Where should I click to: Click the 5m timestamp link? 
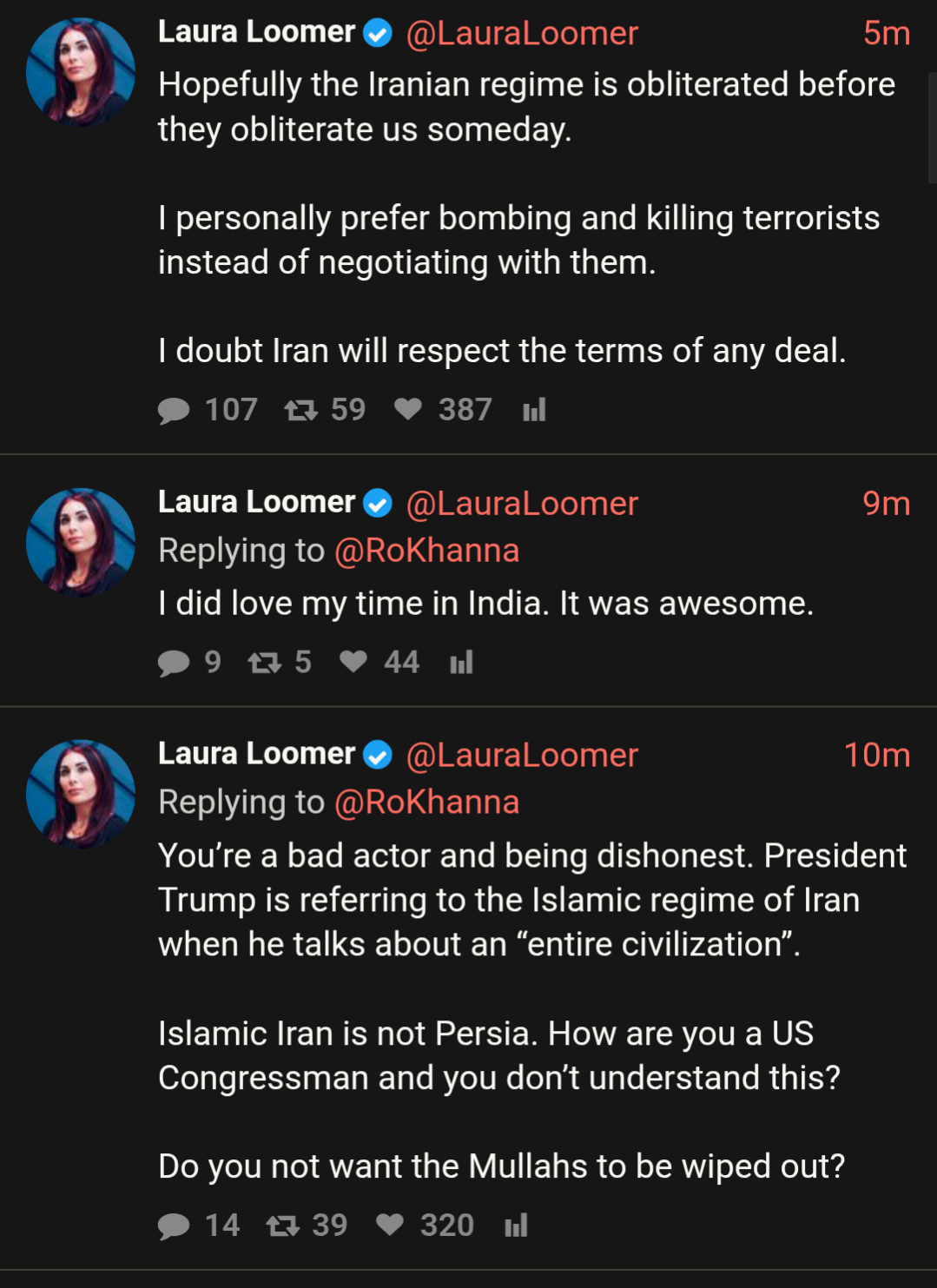coord(886,34)
